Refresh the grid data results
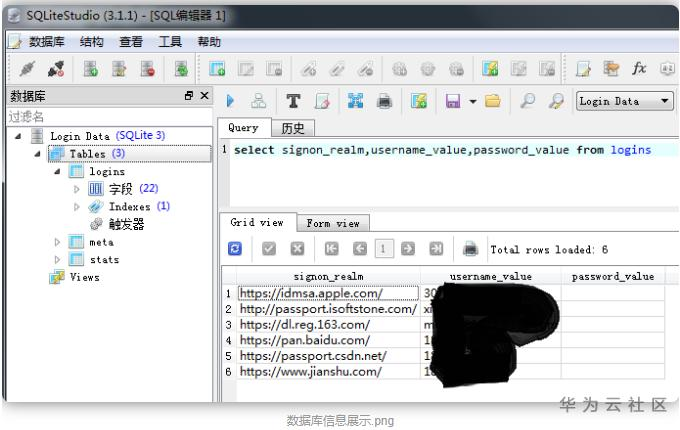 tap(235, 249)
